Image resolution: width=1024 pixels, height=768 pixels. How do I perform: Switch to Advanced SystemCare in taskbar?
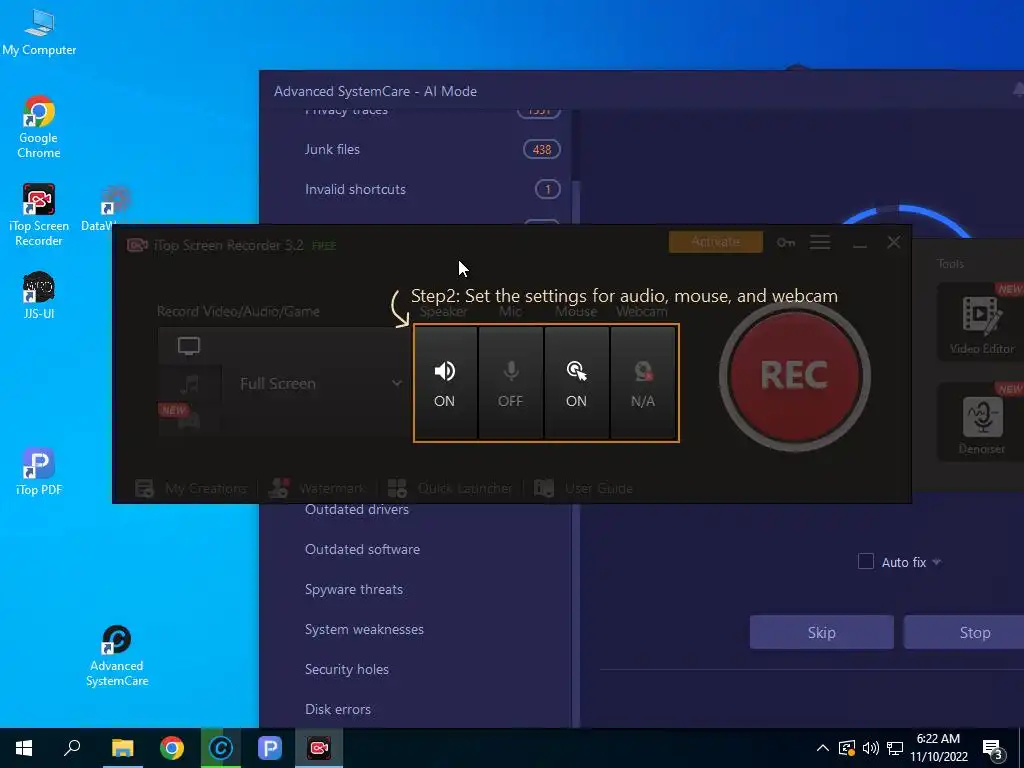coord(221,748)
